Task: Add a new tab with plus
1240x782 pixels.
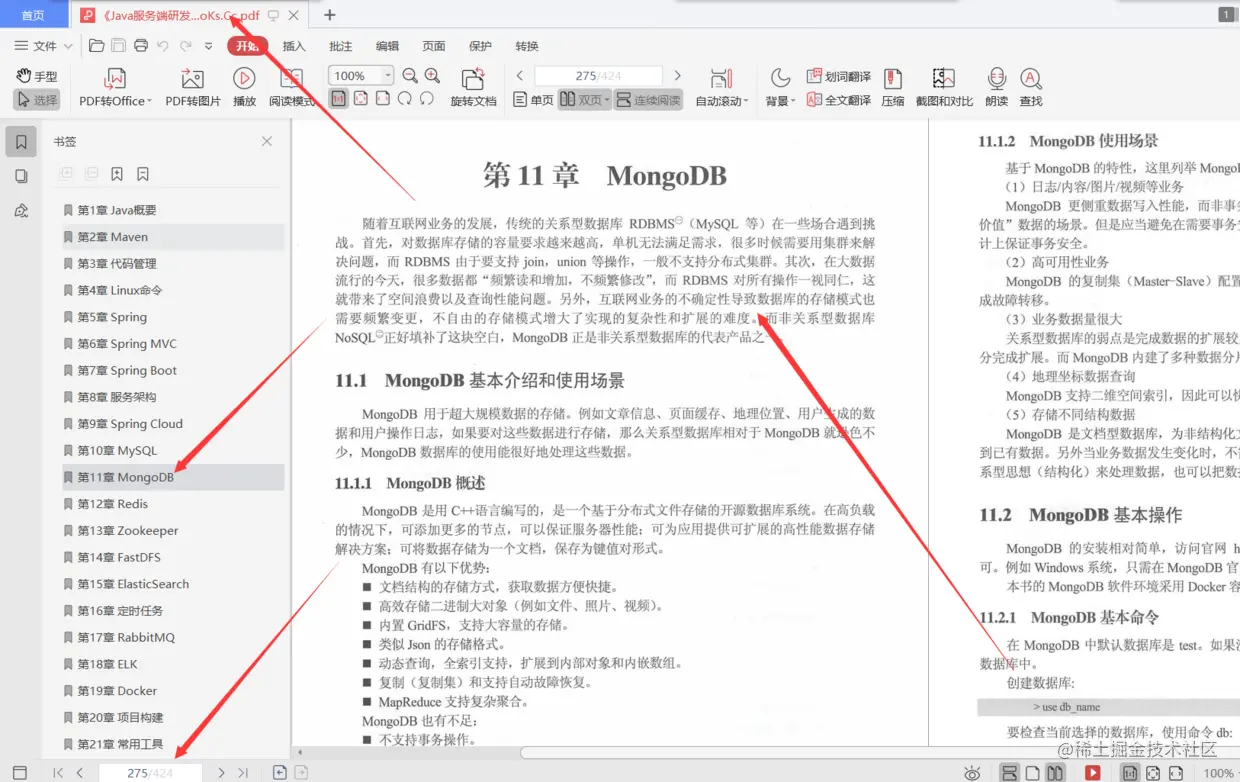Action: point(330,15)
